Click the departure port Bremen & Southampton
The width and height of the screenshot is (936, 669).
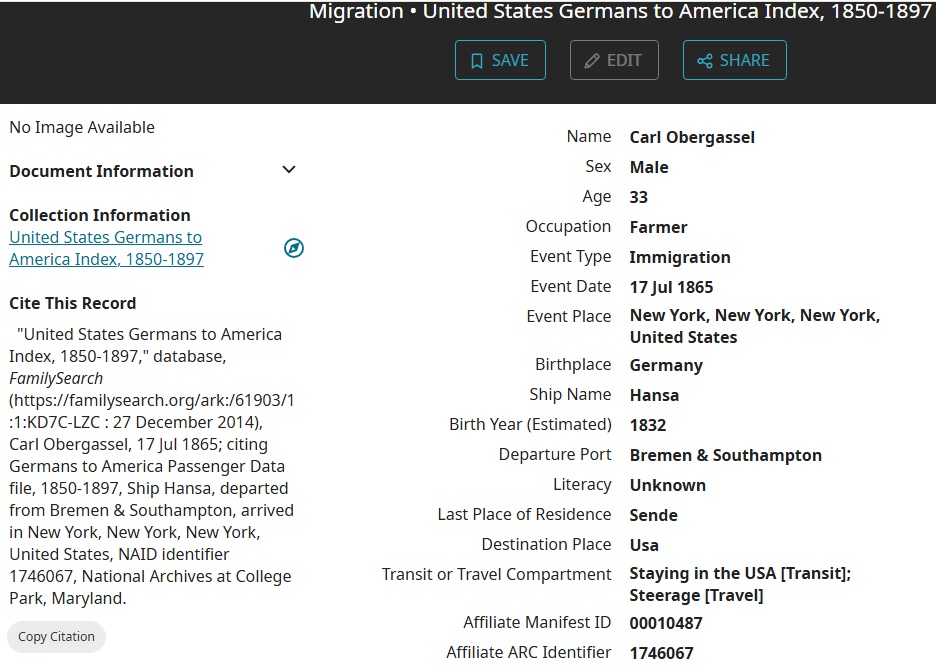[x=725, y=455]
